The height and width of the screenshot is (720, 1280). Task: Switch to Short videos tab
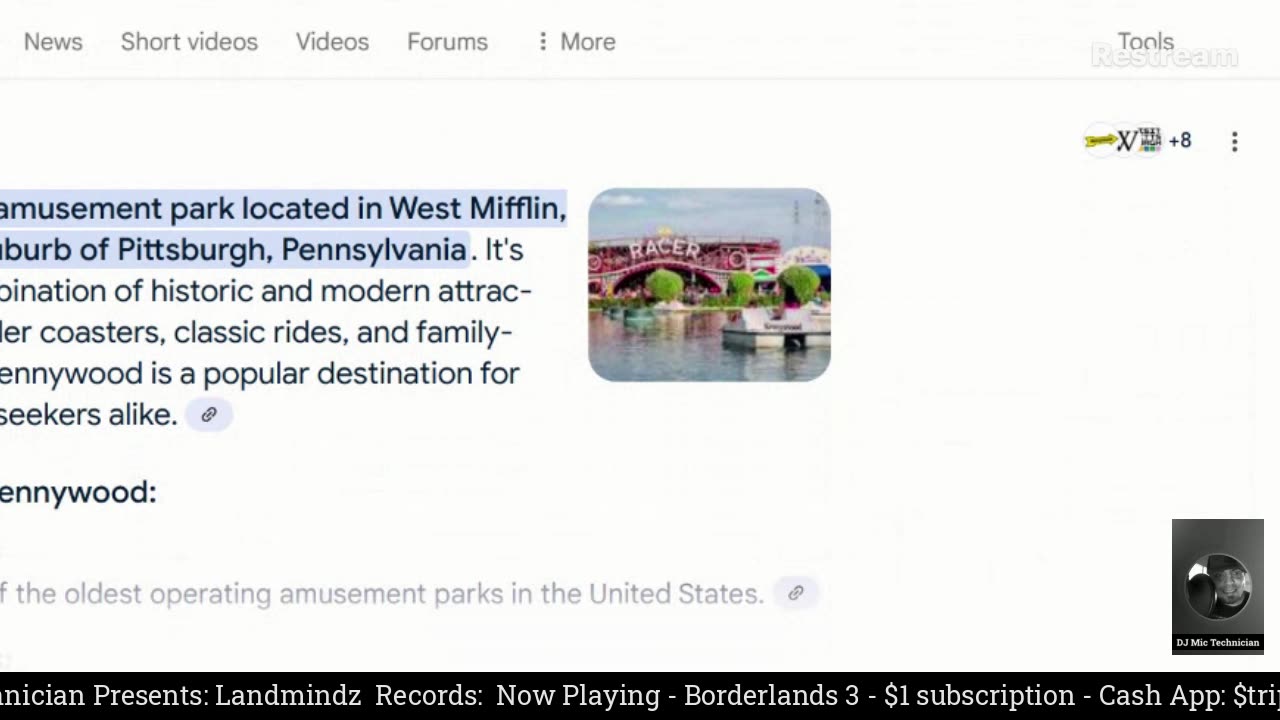(x=189, y=42)
